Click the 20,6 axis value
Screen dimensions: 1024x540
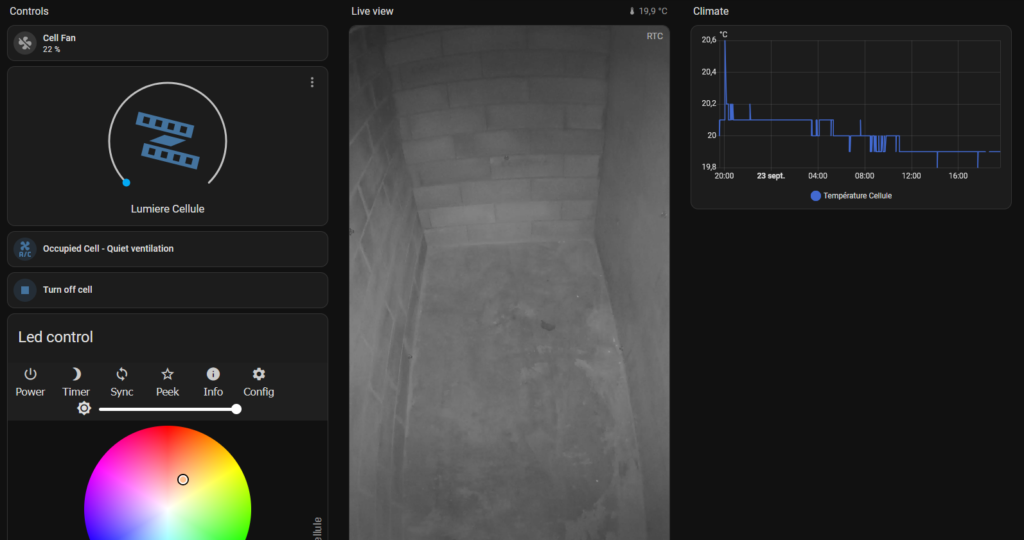click(709, 40)
